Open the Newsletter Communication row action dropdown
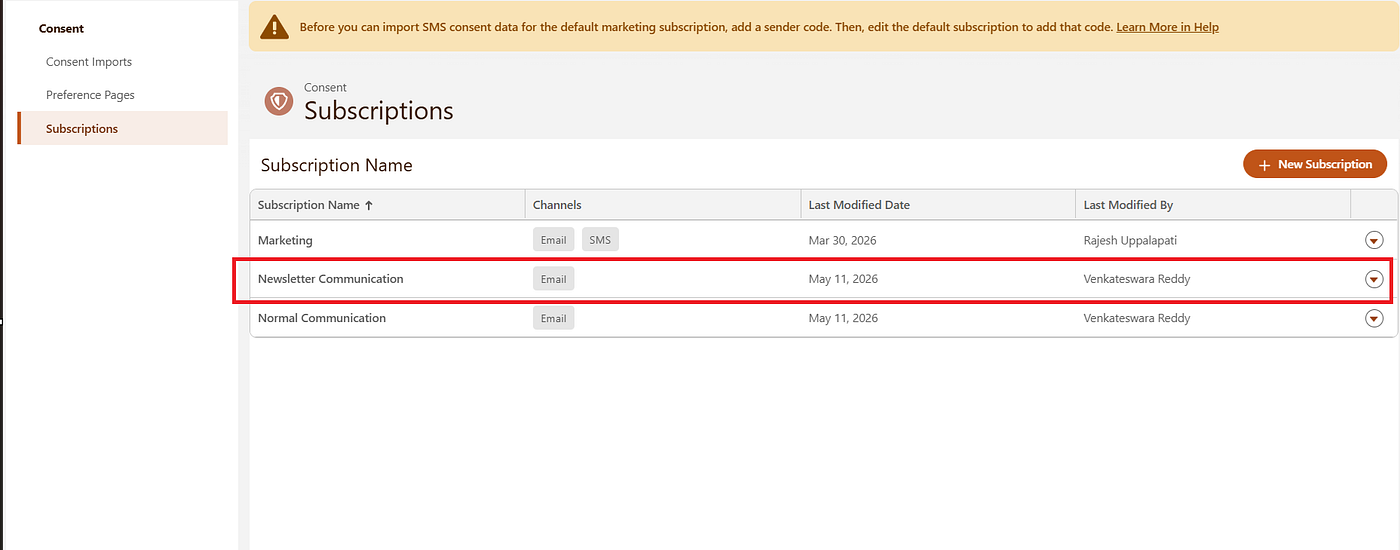The height and width of the screenshot is (550, 1400). coord(1373,279)
